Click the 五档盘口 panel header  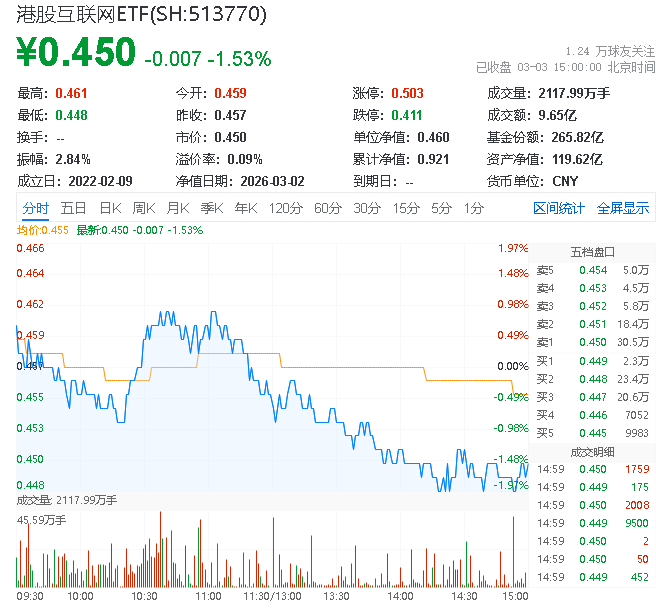592,251
